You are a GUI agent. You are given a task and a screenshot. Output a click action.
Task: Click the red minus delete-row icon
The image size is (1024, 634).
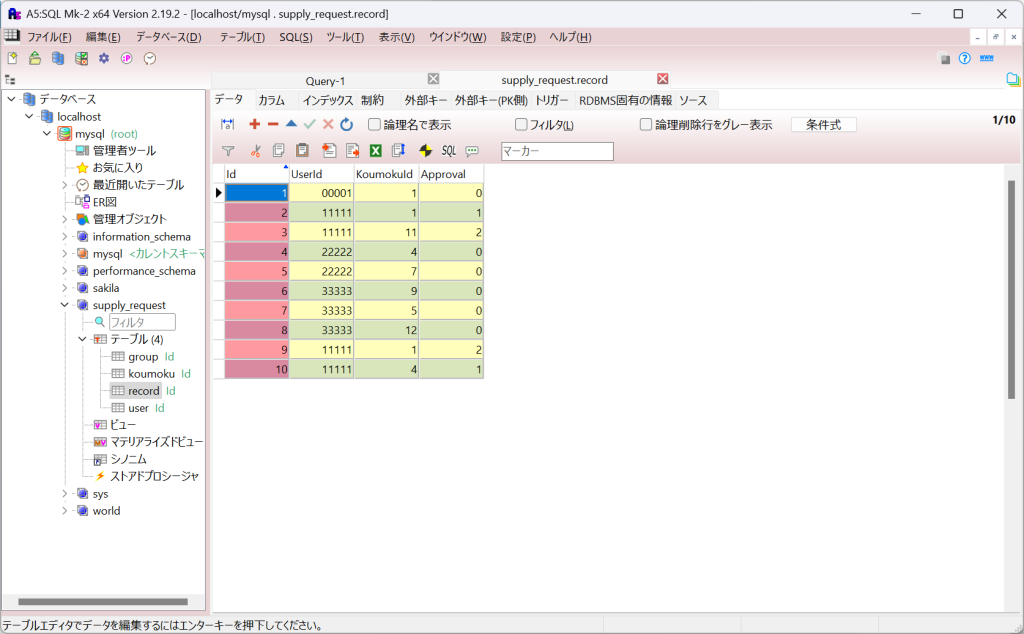point(273,124)
